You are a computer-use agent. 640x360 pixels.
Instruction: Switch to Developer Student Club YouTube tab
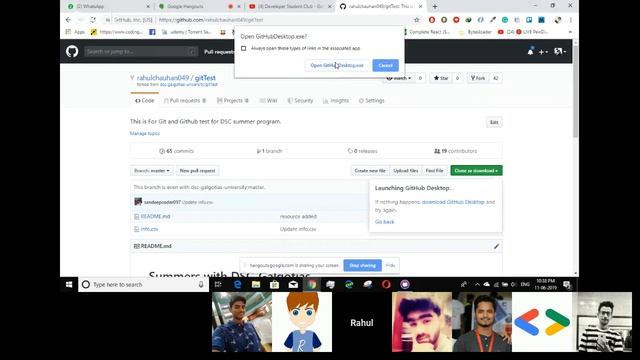pyautogui.click(x=290, y=7)
